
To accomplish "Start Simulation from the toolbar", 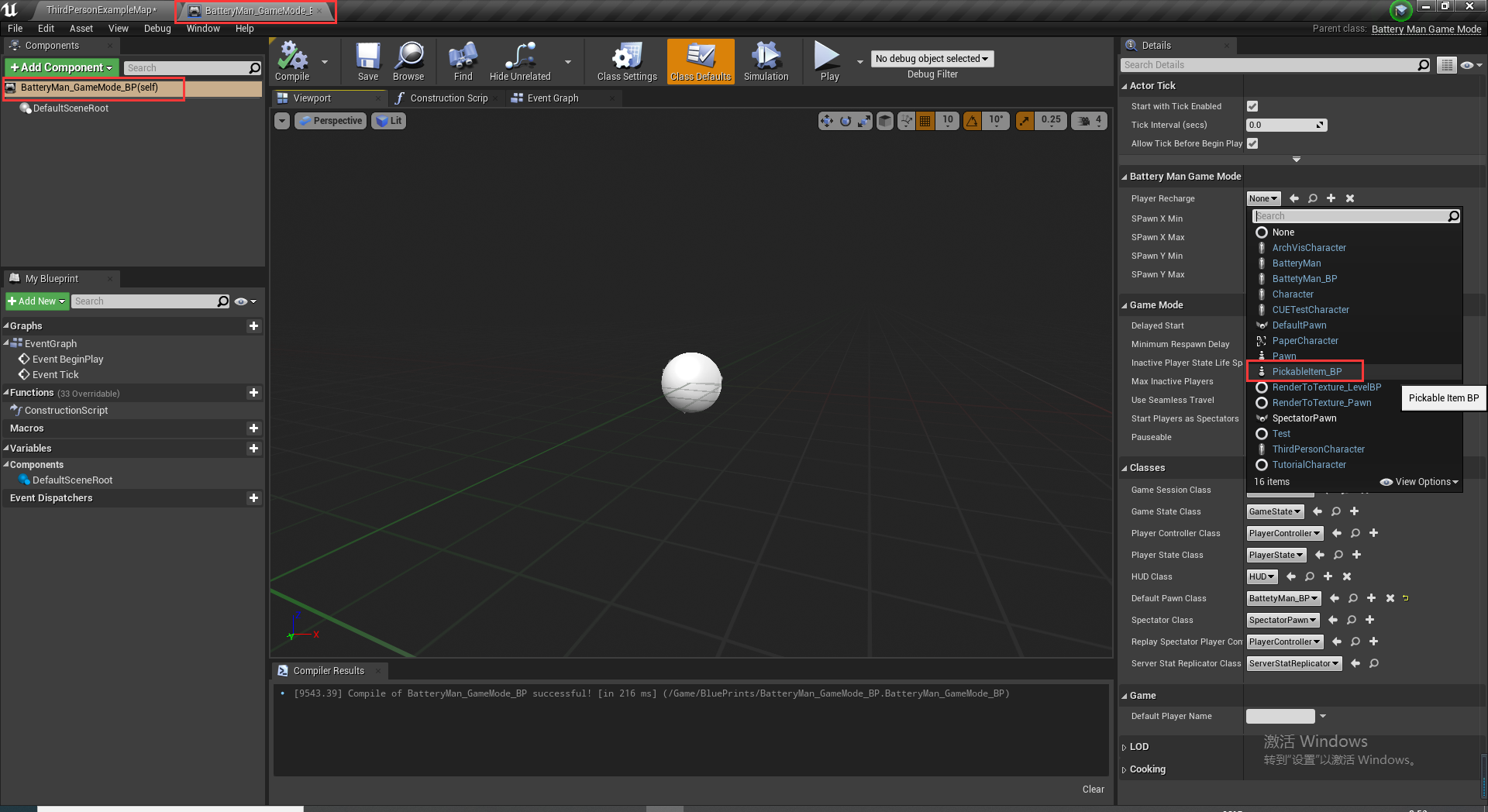I will (x=766, y=61).
